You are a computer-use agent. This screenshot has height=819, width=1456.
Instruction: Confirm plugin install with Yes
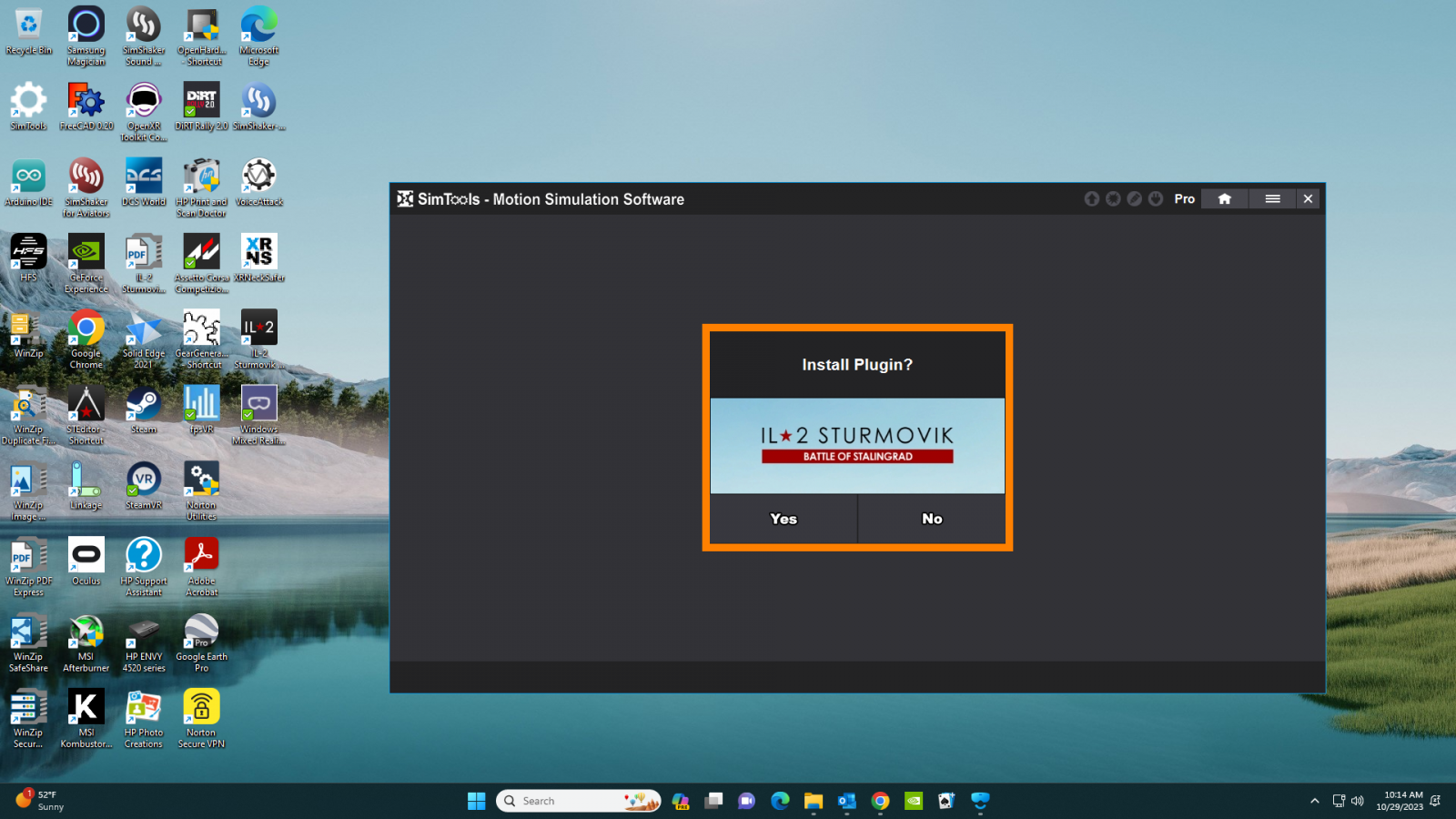[784, 519]
